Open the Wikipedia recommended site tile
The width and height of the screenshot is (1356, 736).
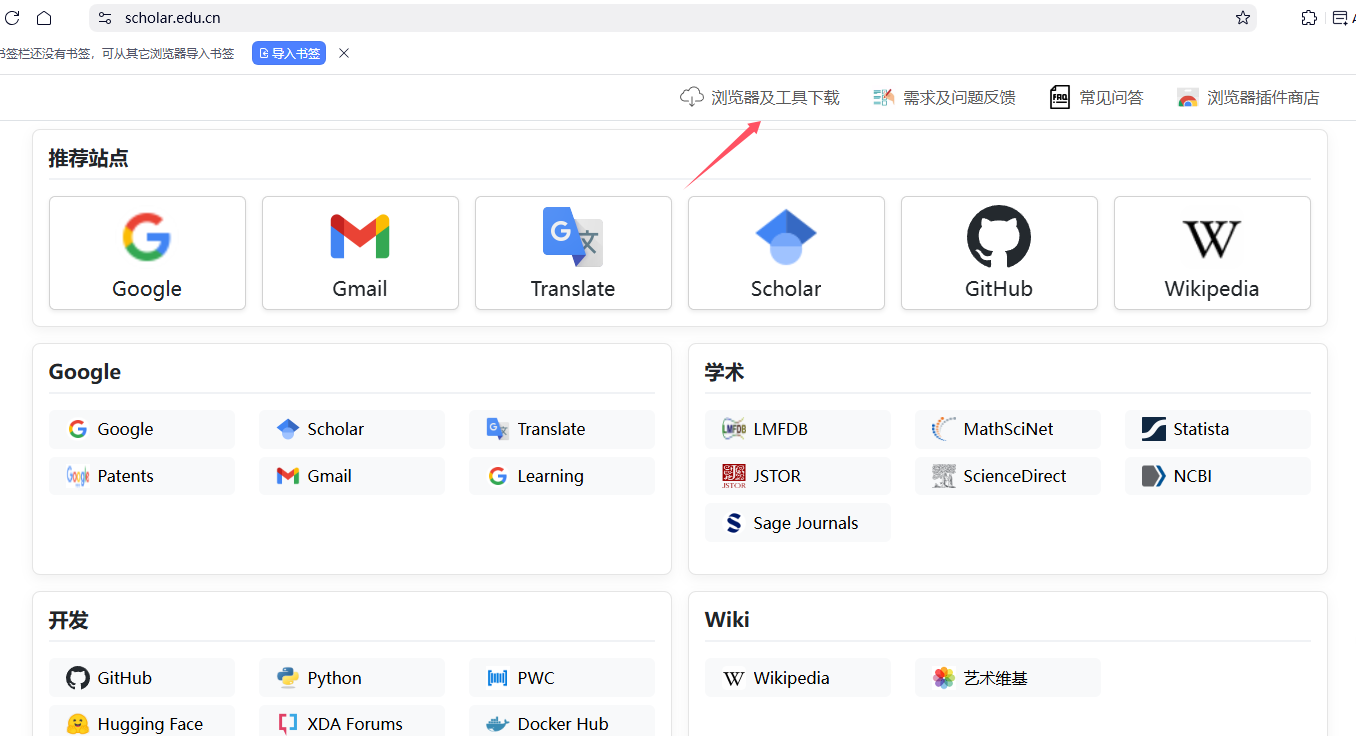1212,253
